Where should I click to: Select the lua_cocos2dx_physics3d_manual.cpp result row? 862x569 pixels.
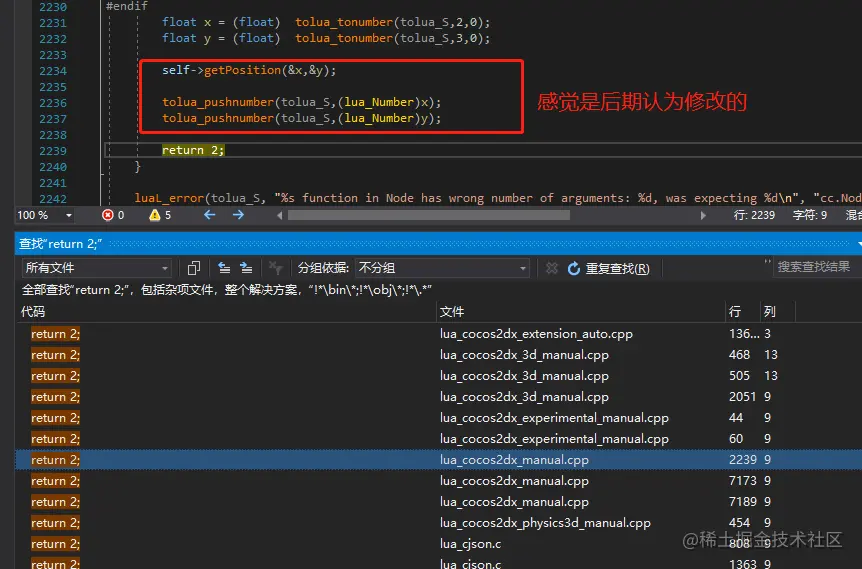[x=439, y=523]
